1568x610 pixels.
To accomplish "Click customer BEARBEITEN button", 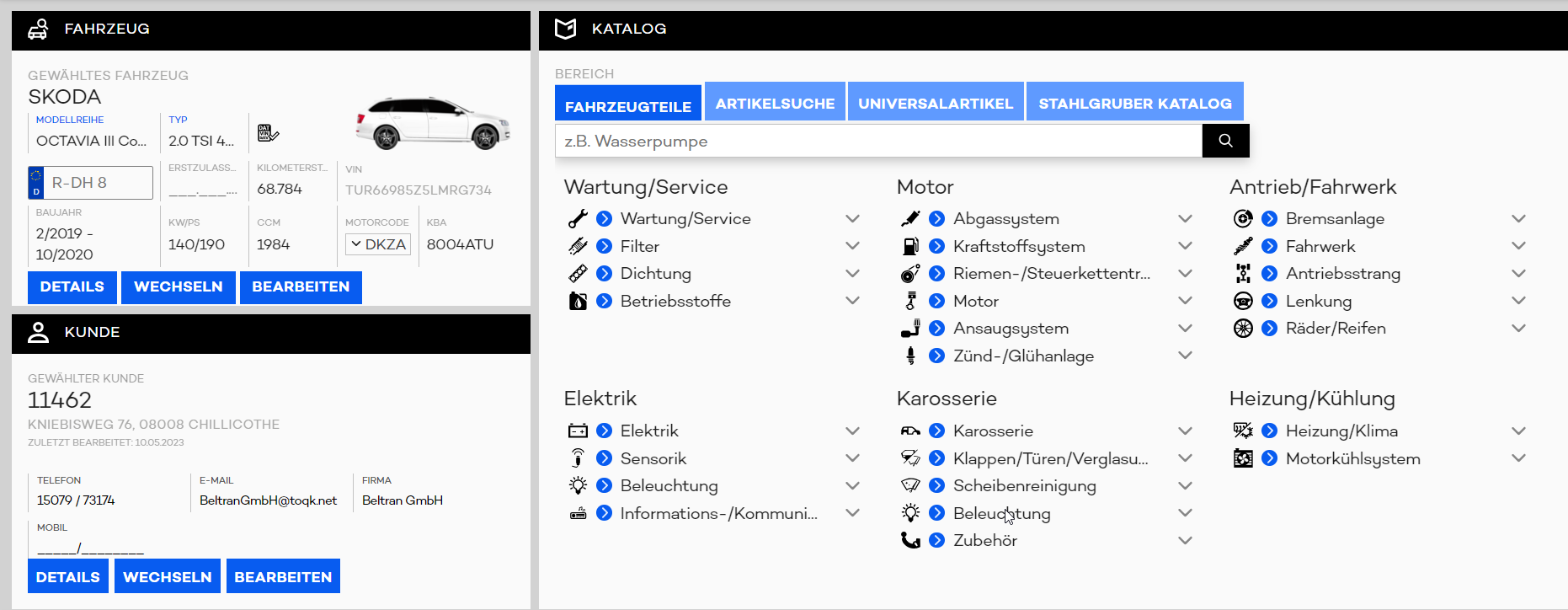I will [x=283, y=576].
